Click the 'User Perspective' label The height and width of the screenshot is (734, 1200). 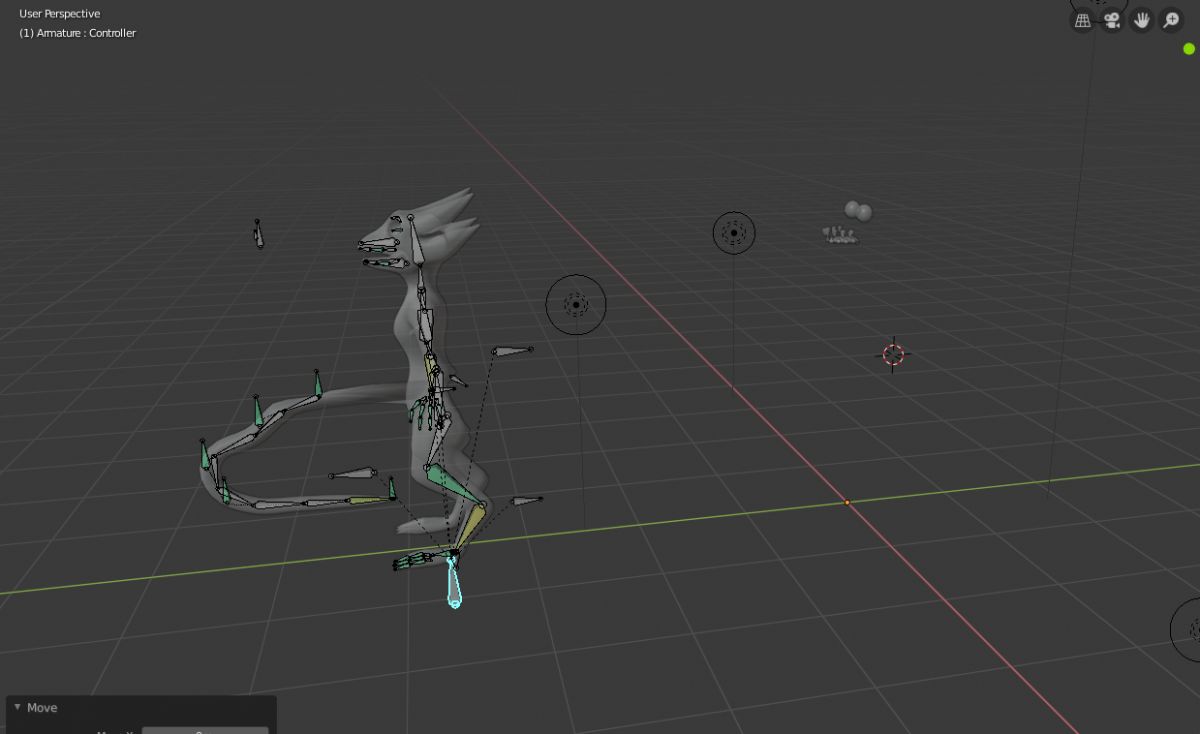(59, 14)
